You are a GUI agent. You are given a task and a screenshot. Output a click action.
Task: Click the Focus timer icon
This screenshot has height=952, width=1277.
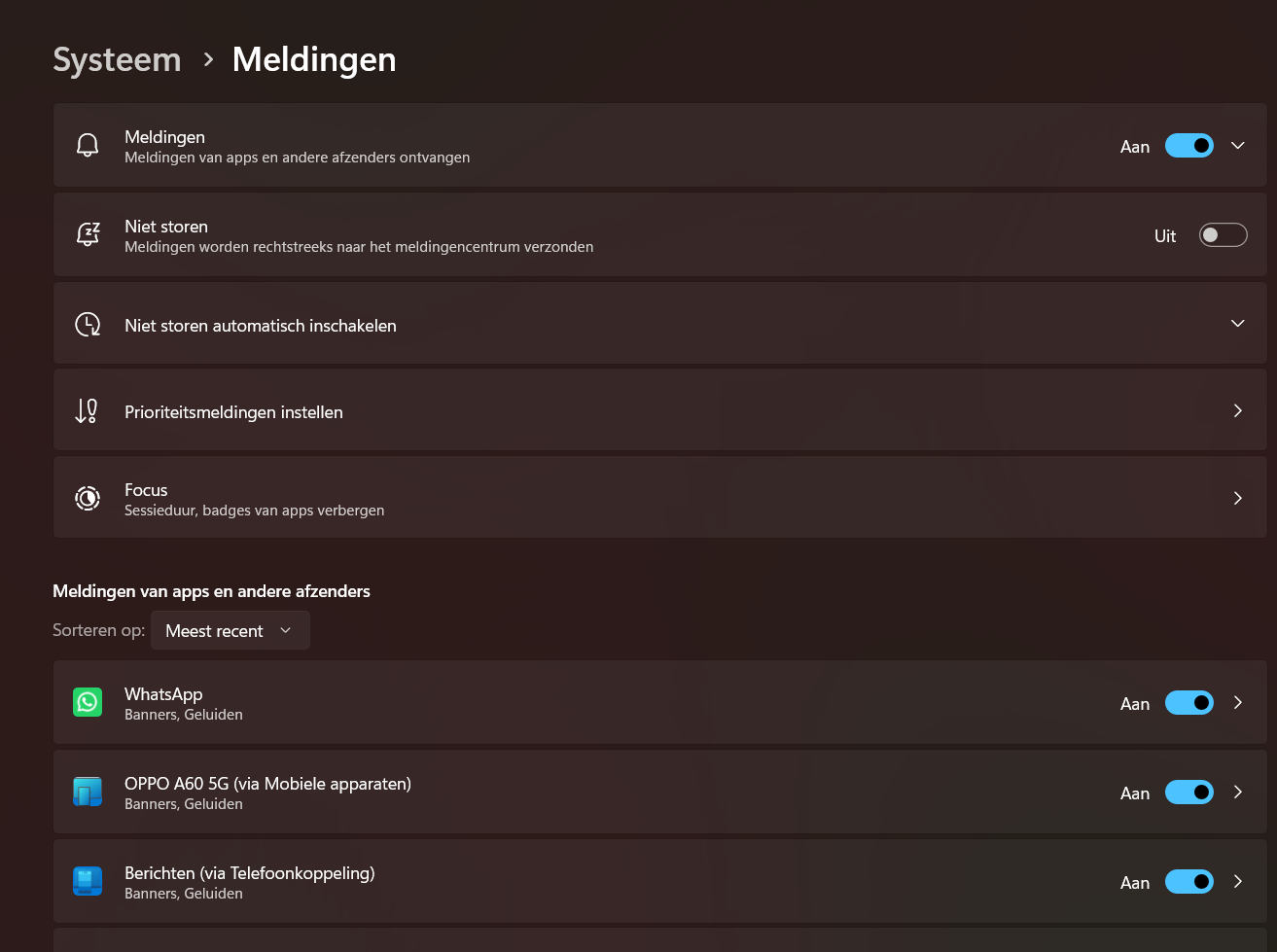coord(88,499)
